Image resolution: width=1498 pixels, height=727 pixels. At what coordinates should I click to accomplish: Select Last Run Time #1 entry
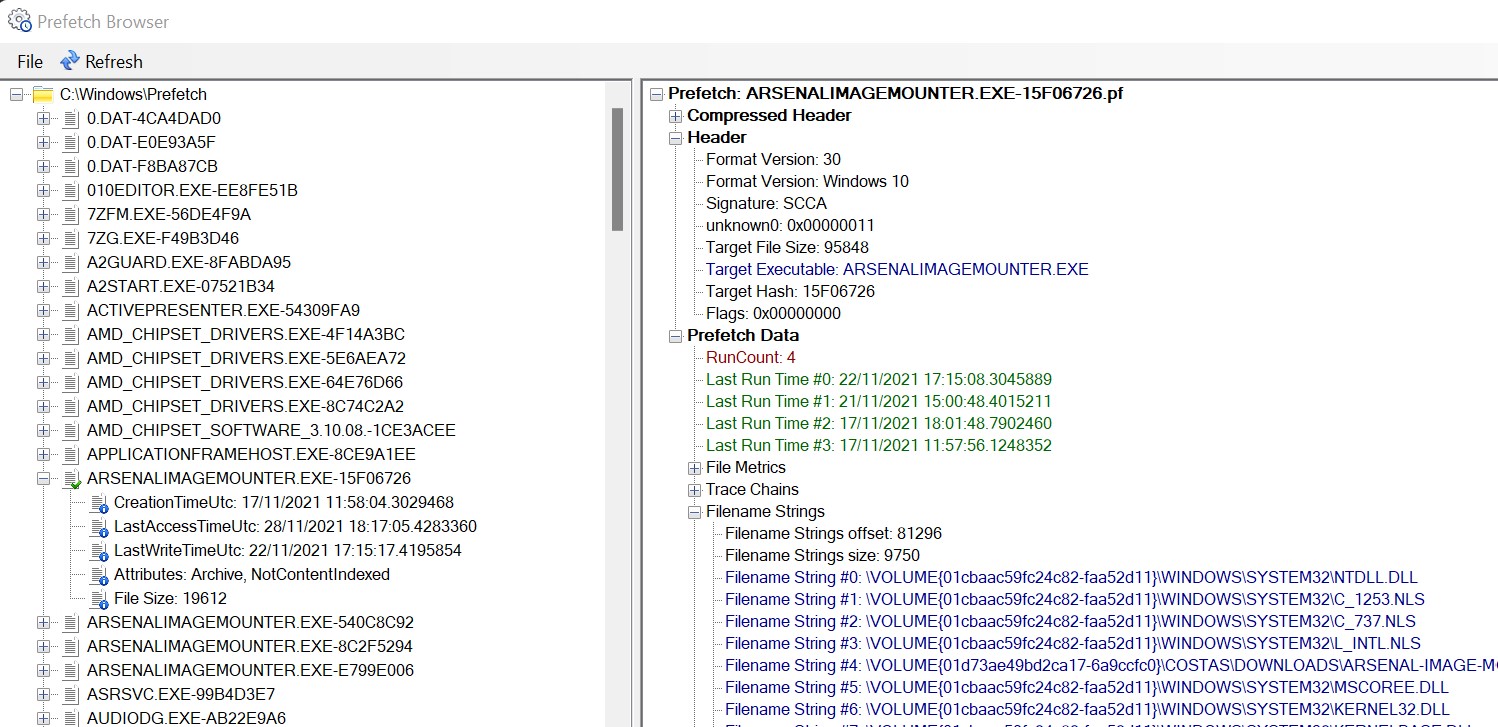879,401
